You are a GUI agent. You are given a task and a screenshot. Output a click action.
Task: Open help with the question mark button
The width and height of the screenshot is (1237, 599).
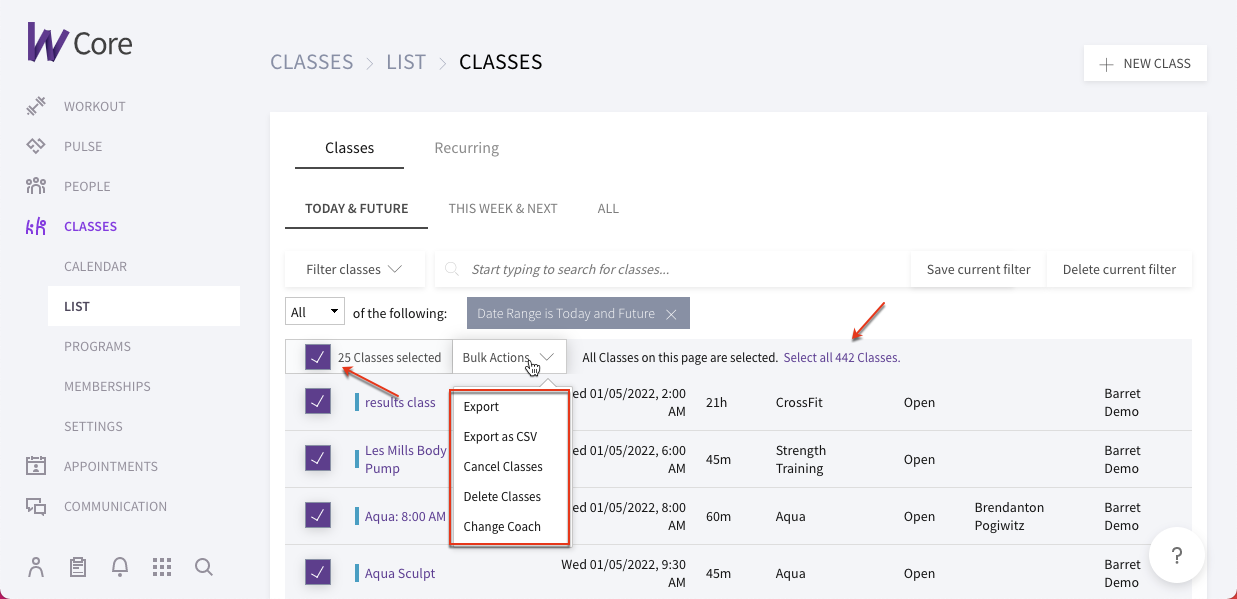coord(1177,555)
